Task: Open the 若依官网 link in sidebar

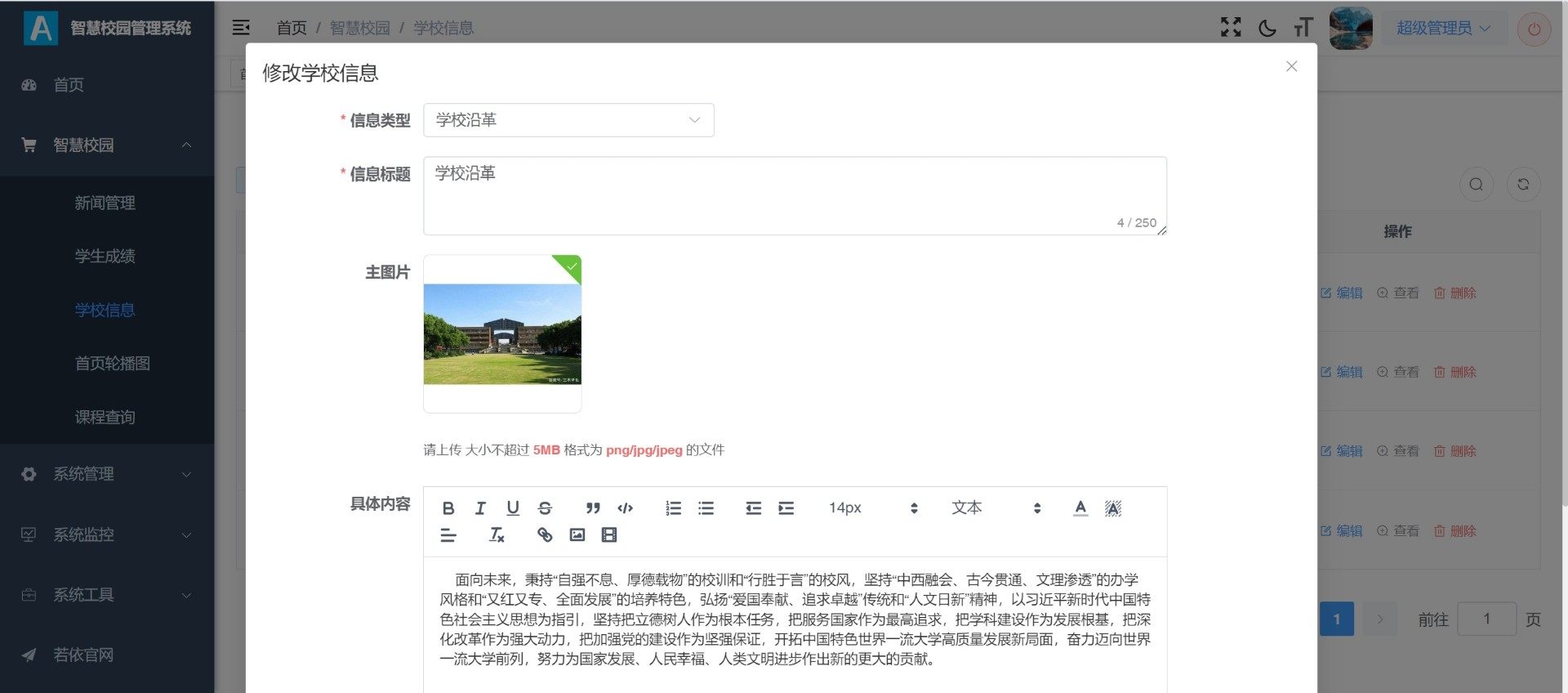Action: pos(107,655)
